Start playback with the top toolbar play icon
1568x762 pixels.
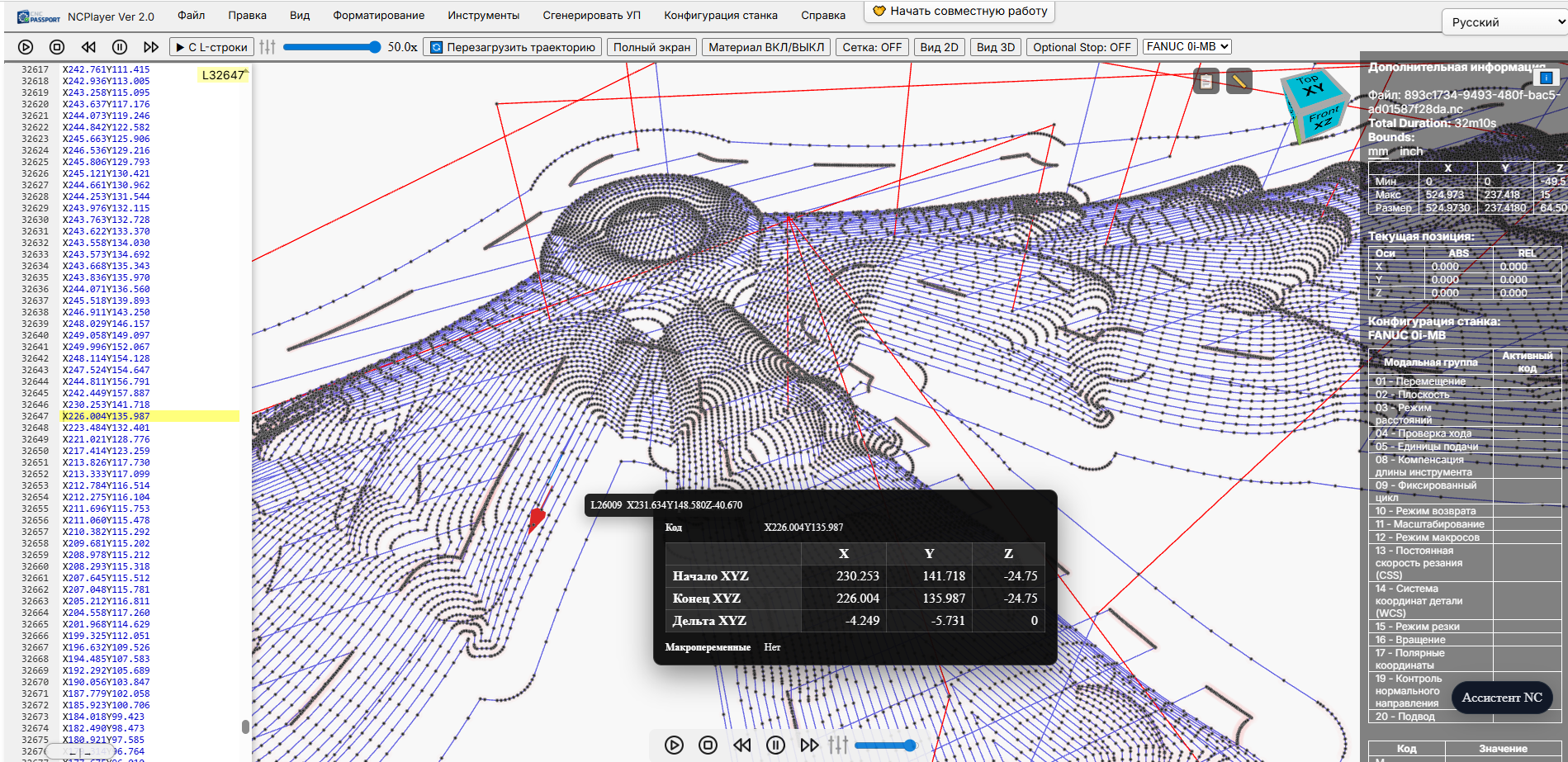(x=26, y=48)
